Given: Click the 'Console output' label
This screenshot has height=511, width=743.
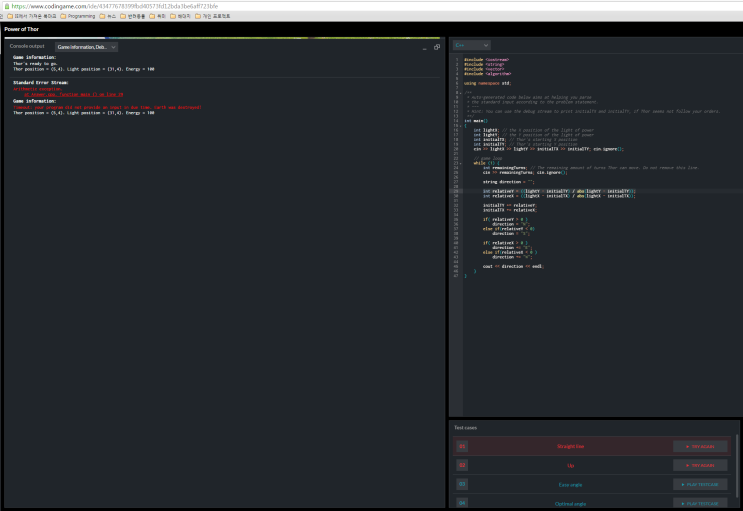Looking at the screenshot, I should (x=27, y=46).
